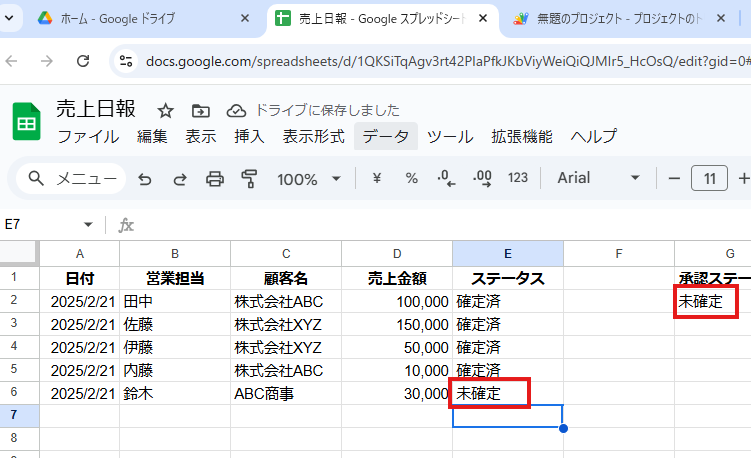Open the 123 number formats menu
The height and width of the screenshot is (458, 751).
tap(518, 178)
